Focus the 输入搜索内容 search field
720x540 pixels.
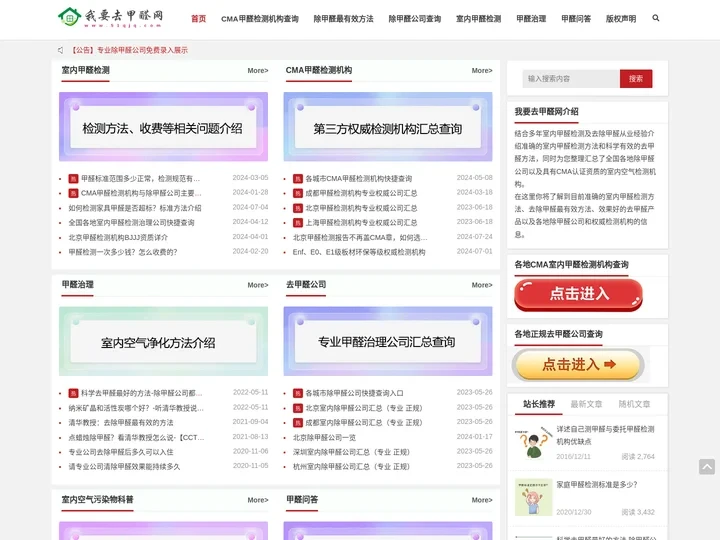click(571, 79)
